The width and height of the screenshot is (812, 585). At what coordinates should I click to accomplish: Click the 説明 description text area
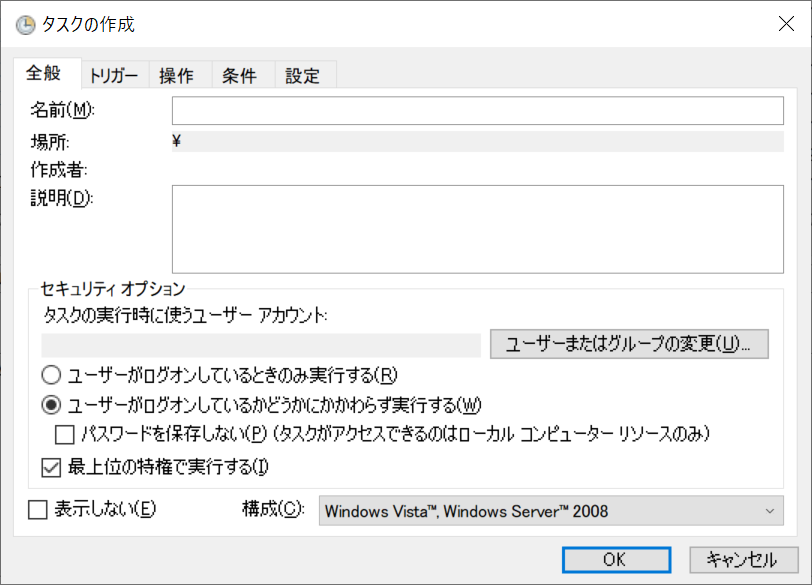[x=477, y=229]
